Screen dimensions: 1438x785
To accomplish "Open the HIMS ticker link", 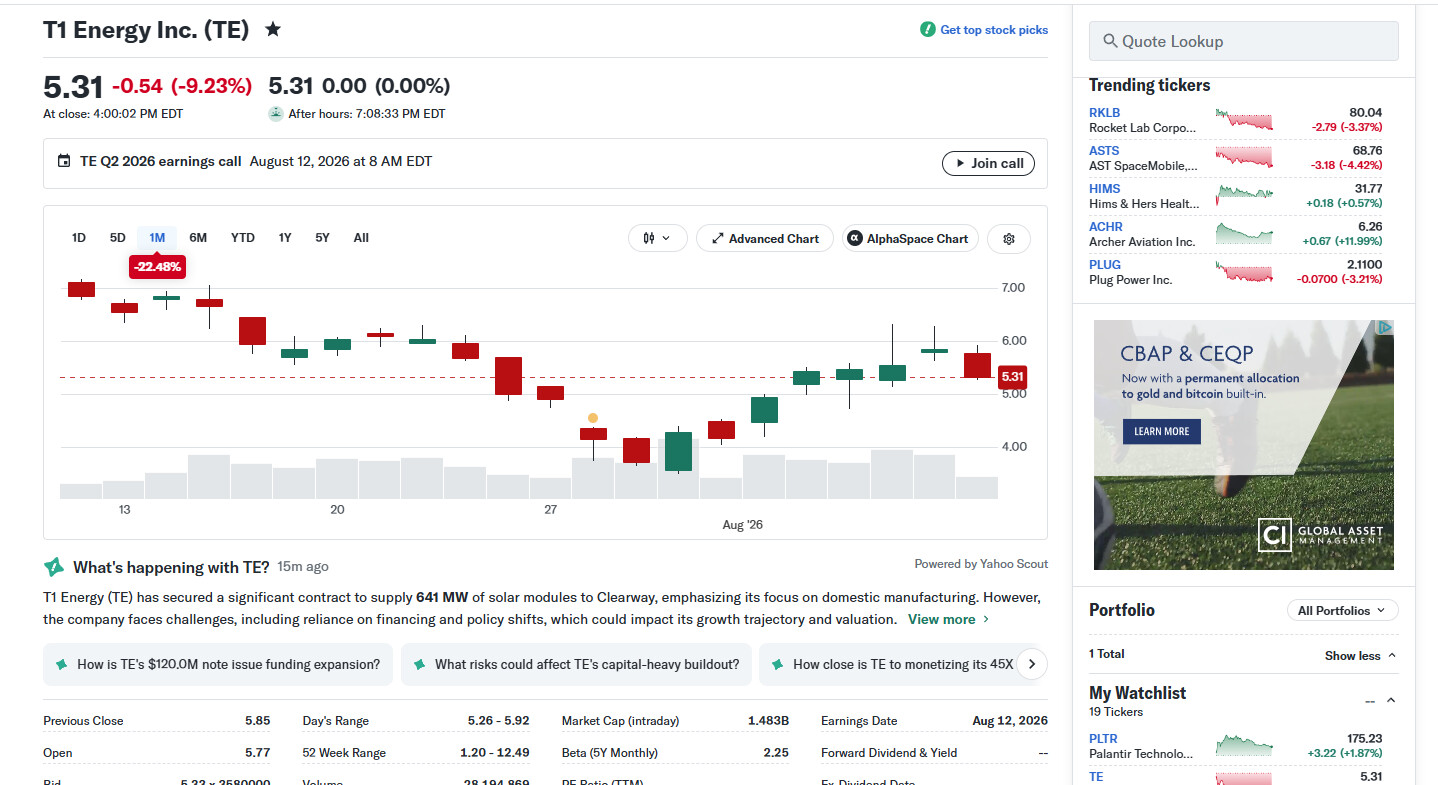I will (x=1105, y=189).
